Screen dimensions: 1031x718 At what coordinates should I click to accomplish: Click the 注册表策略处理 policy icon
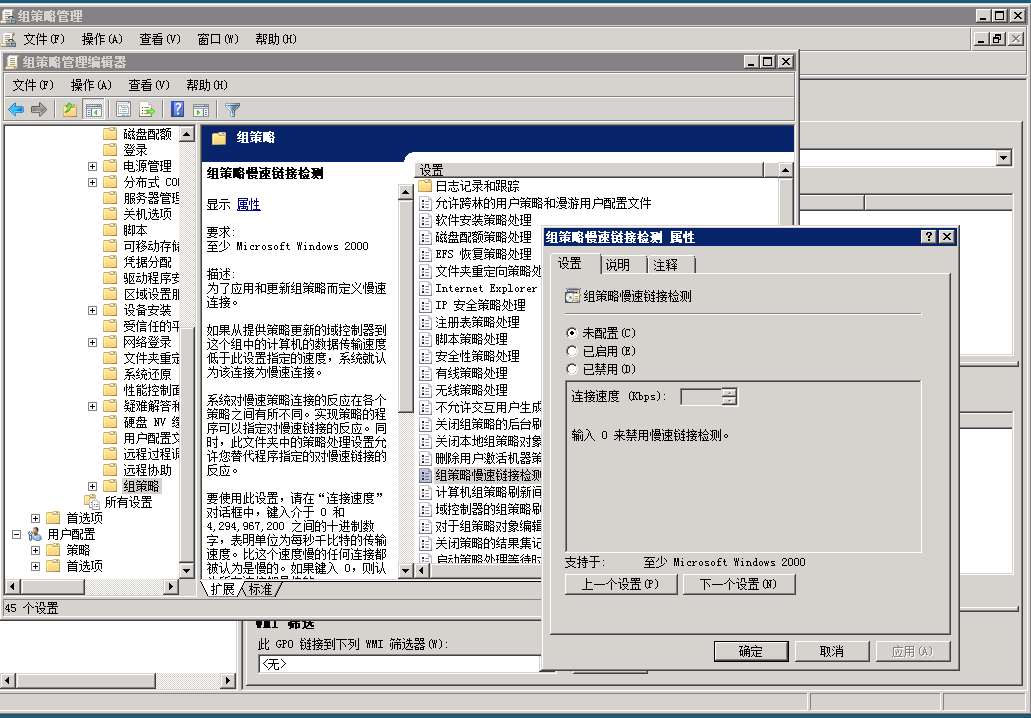[425, 322]
